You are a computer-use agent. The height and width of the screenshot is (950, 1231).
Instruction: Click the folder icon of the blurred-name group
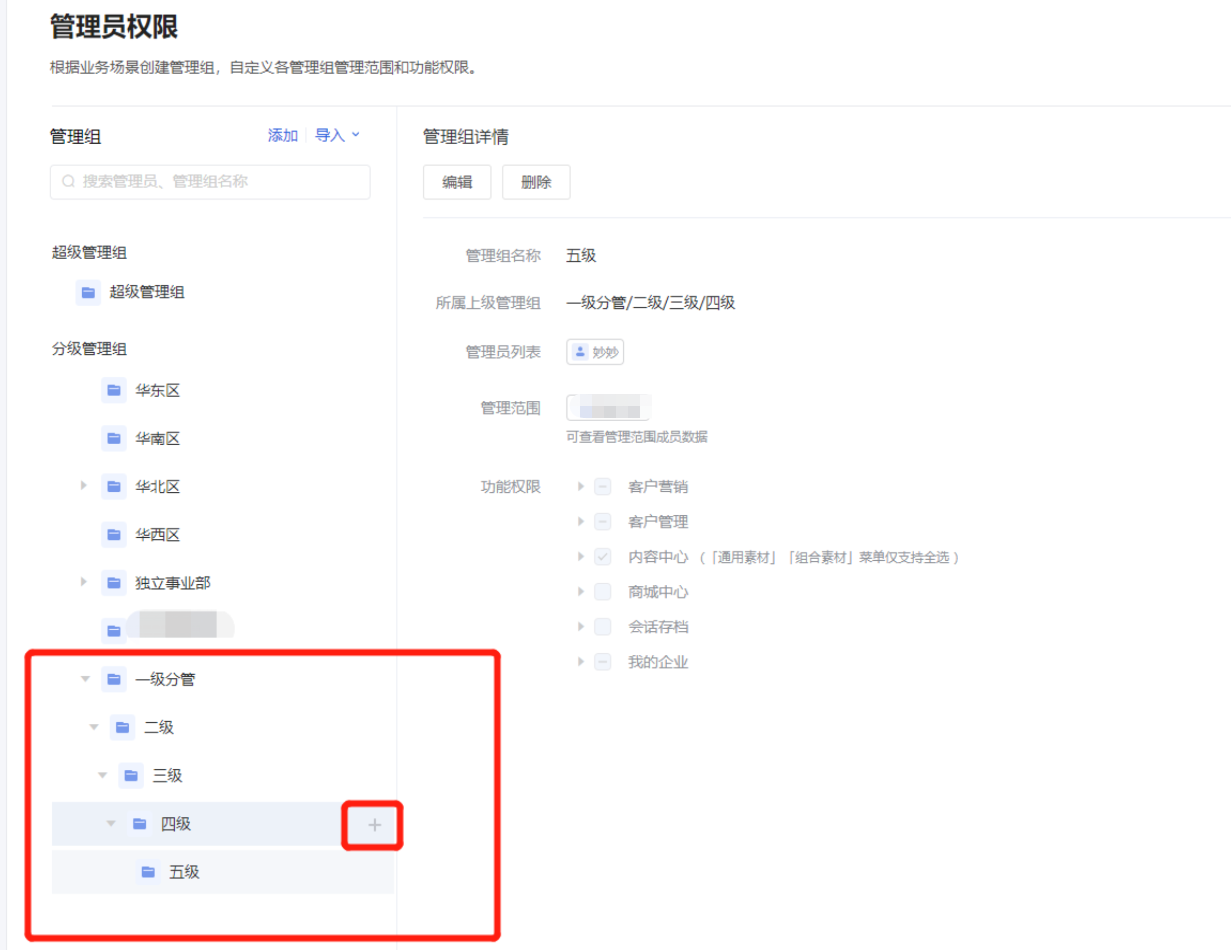coord(114,630)
